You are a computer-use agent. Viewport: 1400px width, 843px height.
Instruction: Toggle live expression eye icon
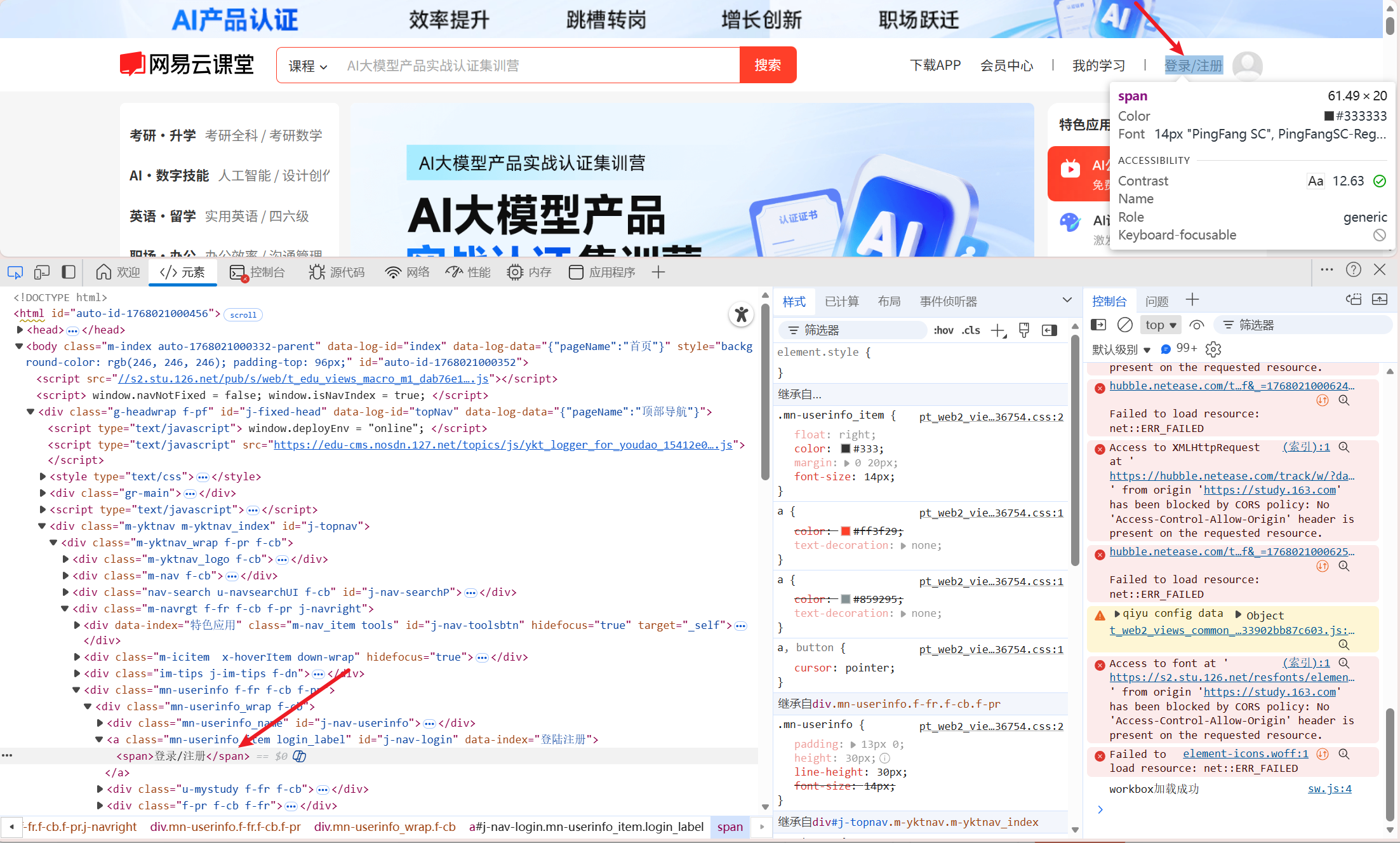point(1196,325)
